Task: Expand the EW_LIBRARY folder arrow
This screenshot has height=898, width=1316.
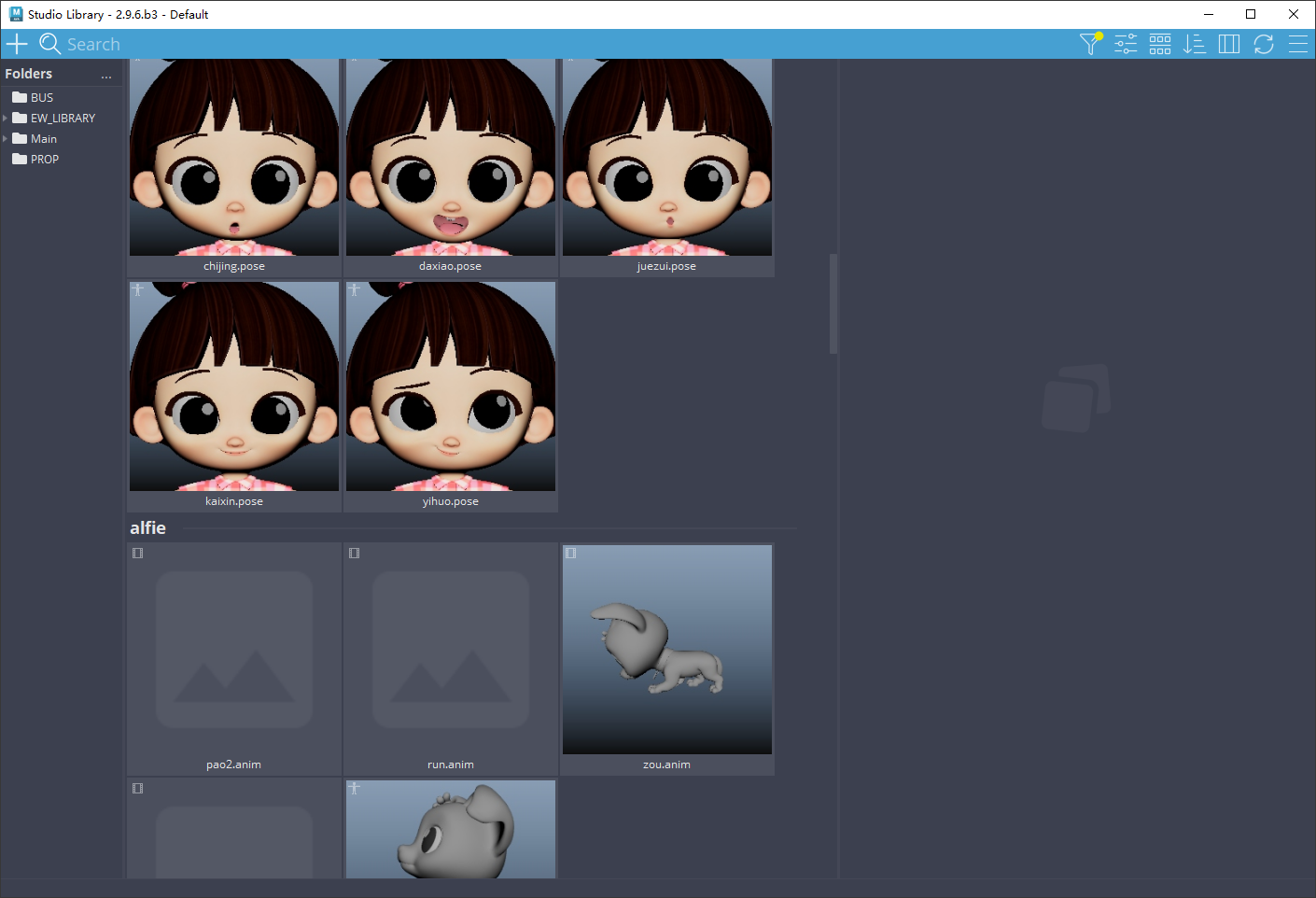Action: pos(6,118)
